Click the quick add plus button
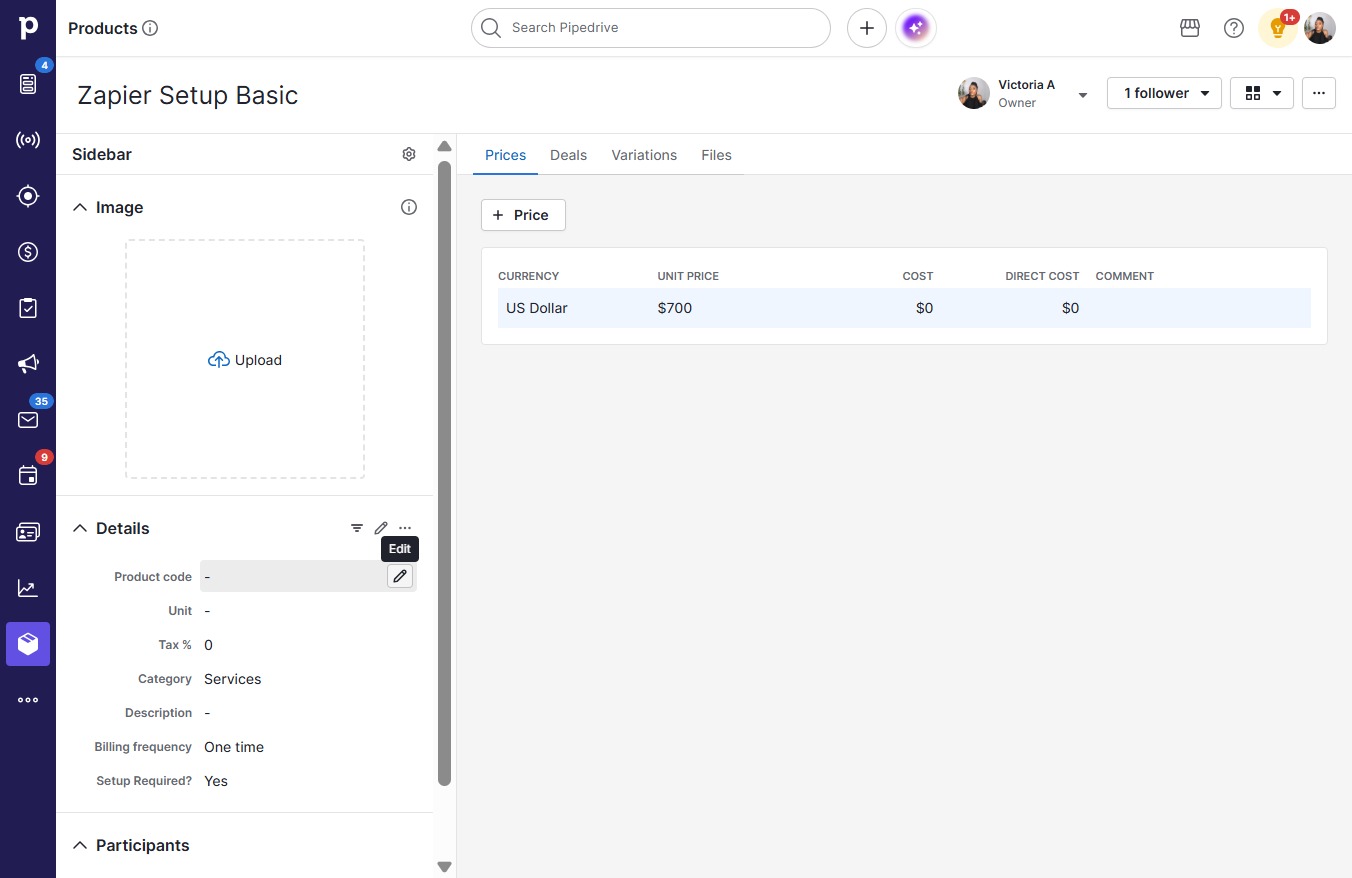1352x878 pixels. click(x=867, y=28)
